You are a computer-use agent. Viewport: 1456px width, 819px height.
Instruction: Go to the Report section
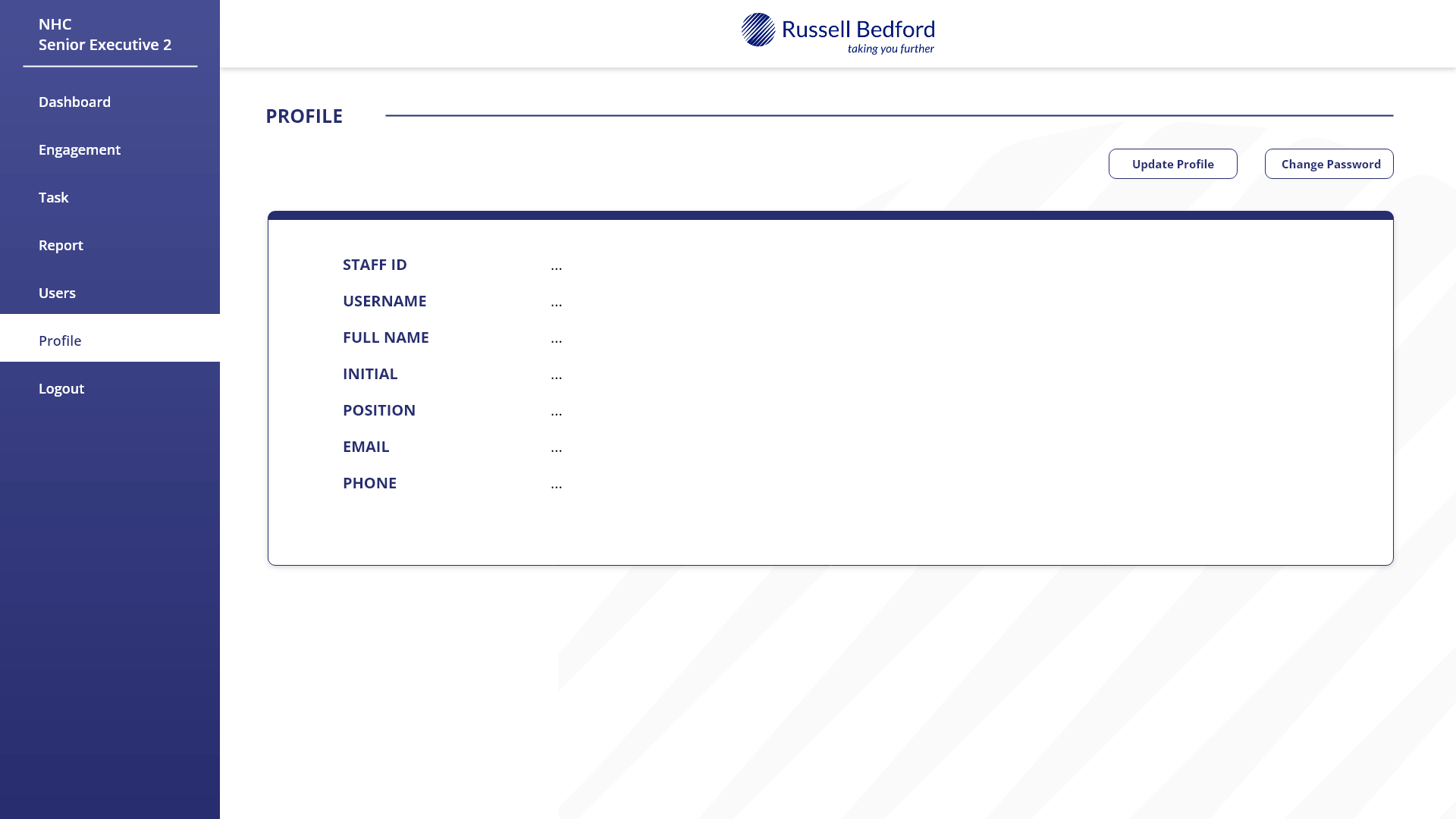point(61,245)
